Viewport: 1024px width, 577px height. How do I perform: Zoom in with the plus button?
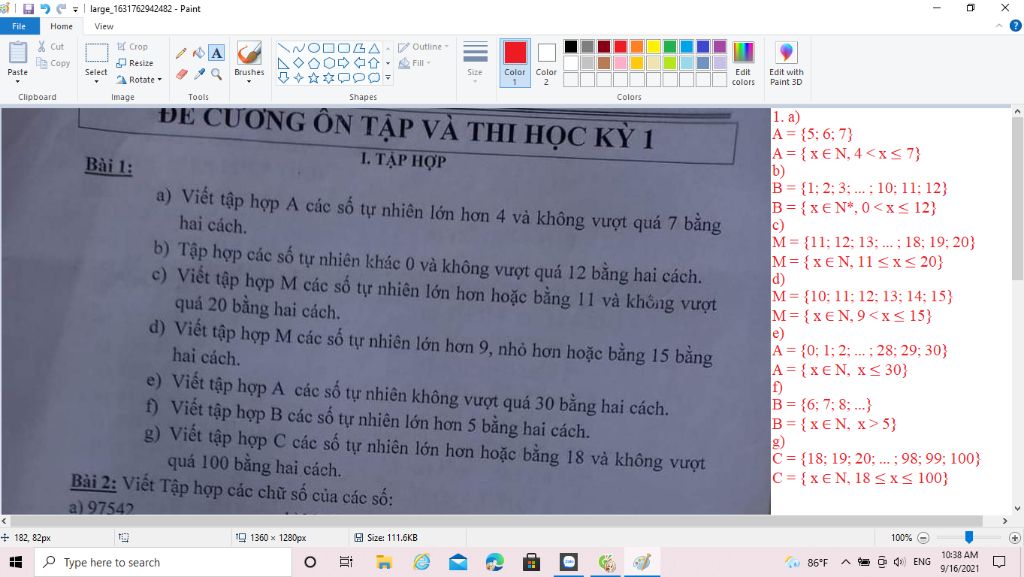[1014, 538]
